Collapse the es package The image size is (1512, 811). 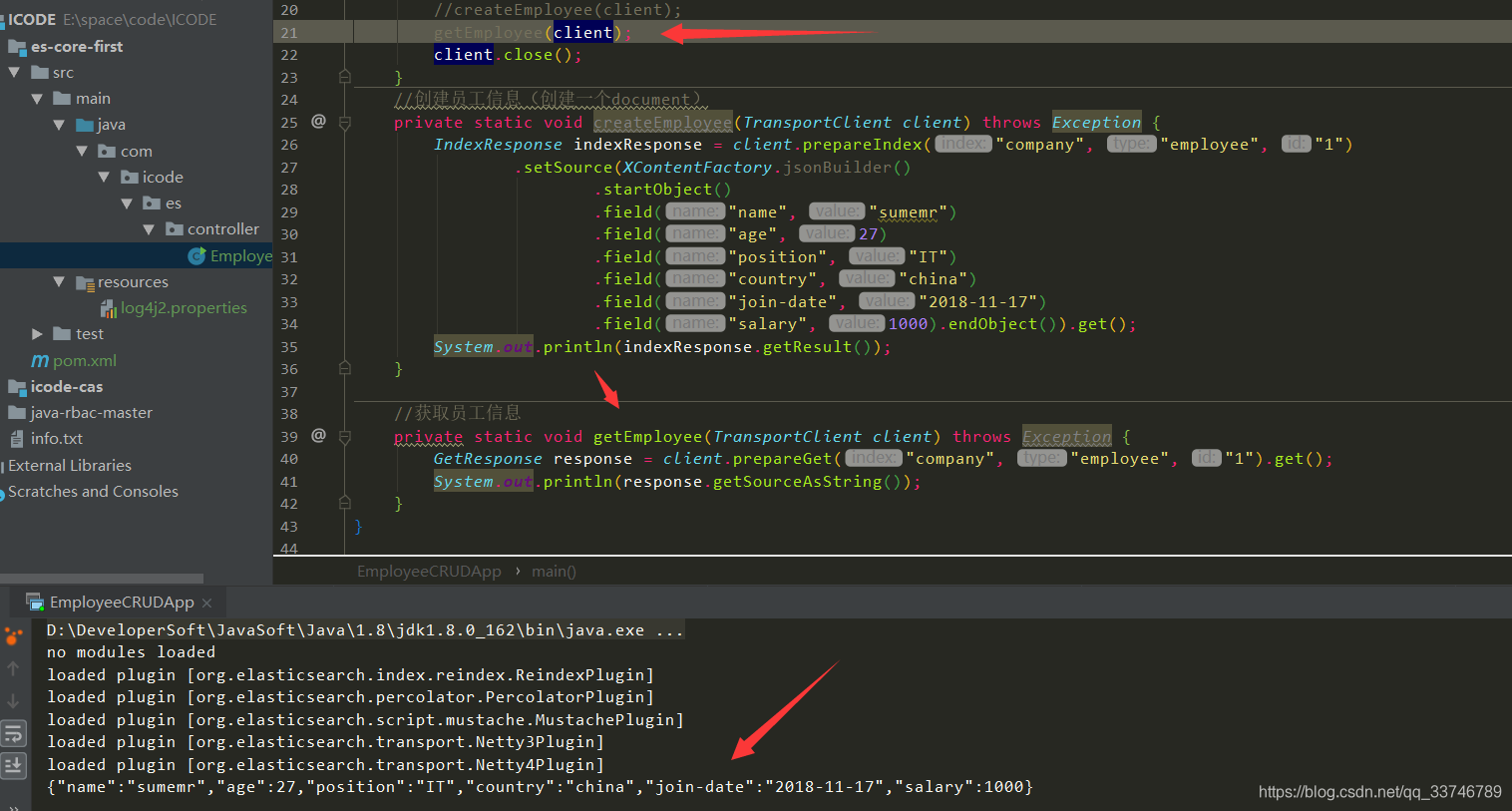(127, 203)
